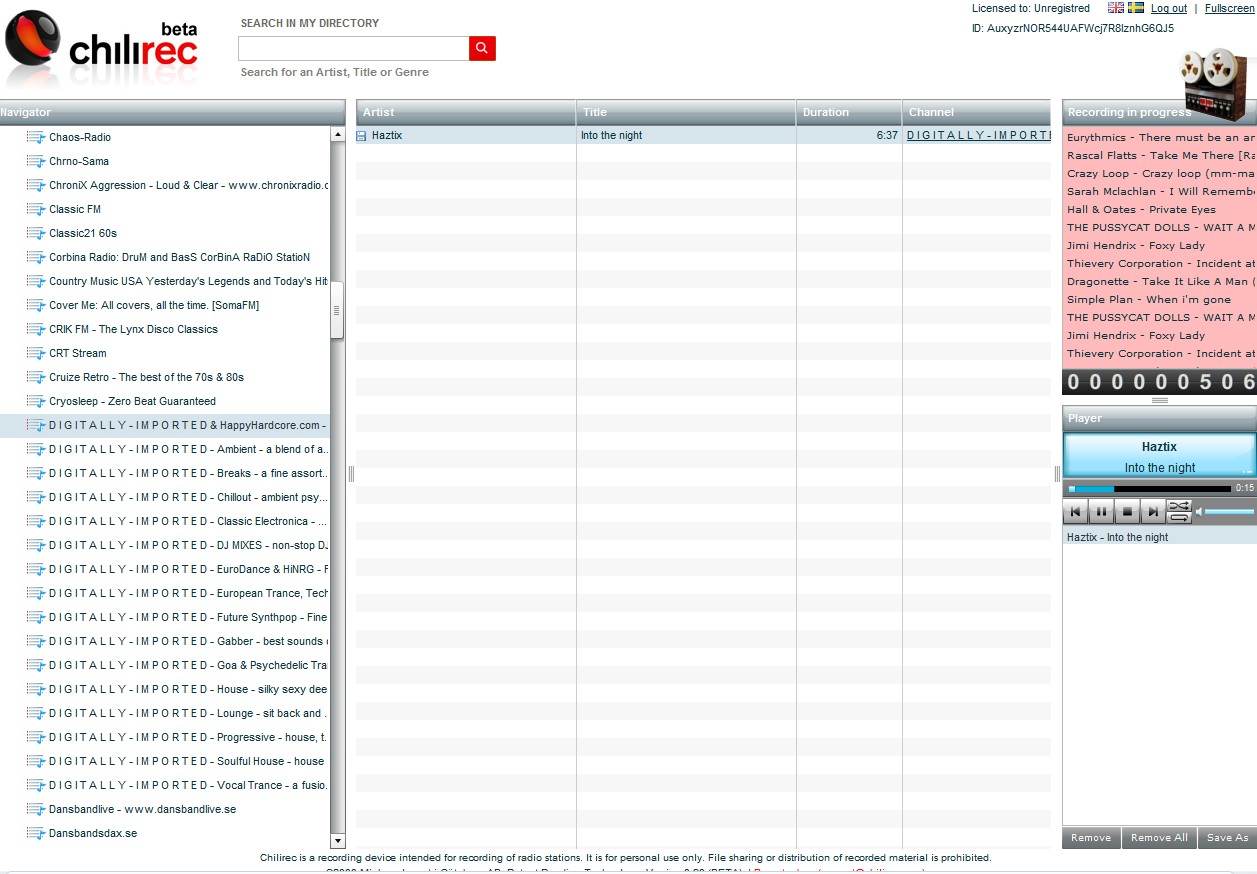Image resolution: width=1257 pixels, height=874 pixels.
Task: Select Haztix - Into the night playlist entry
Action: coord(1159,537)
